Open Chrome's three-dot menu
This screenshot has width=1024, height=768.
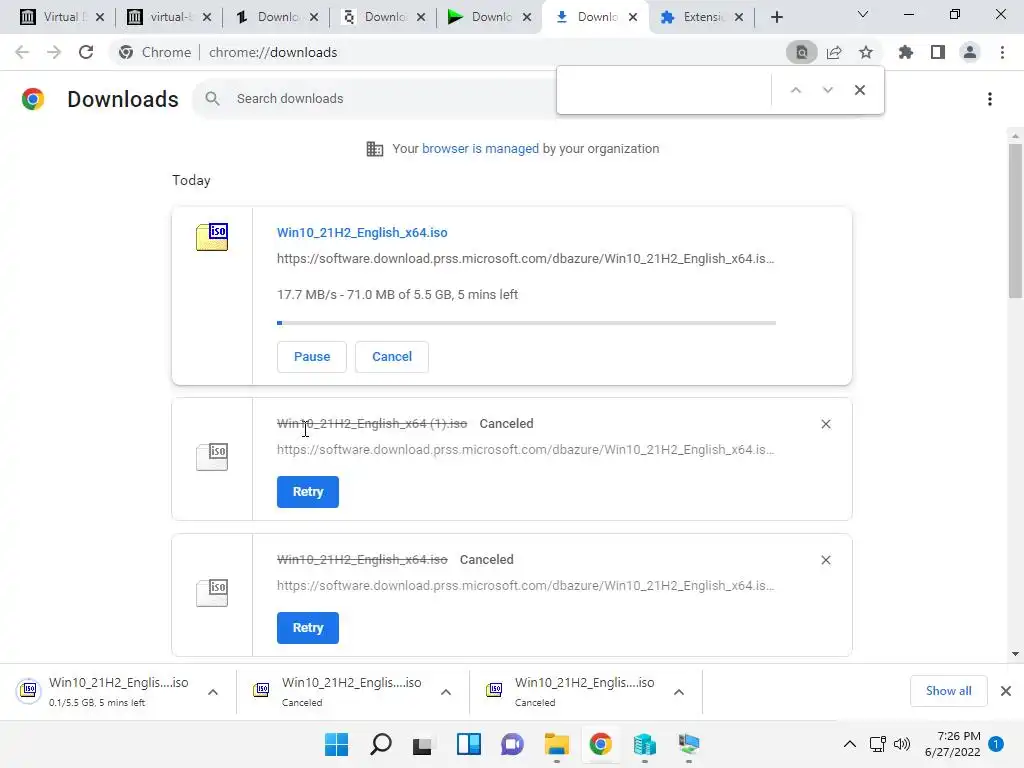1002,52
